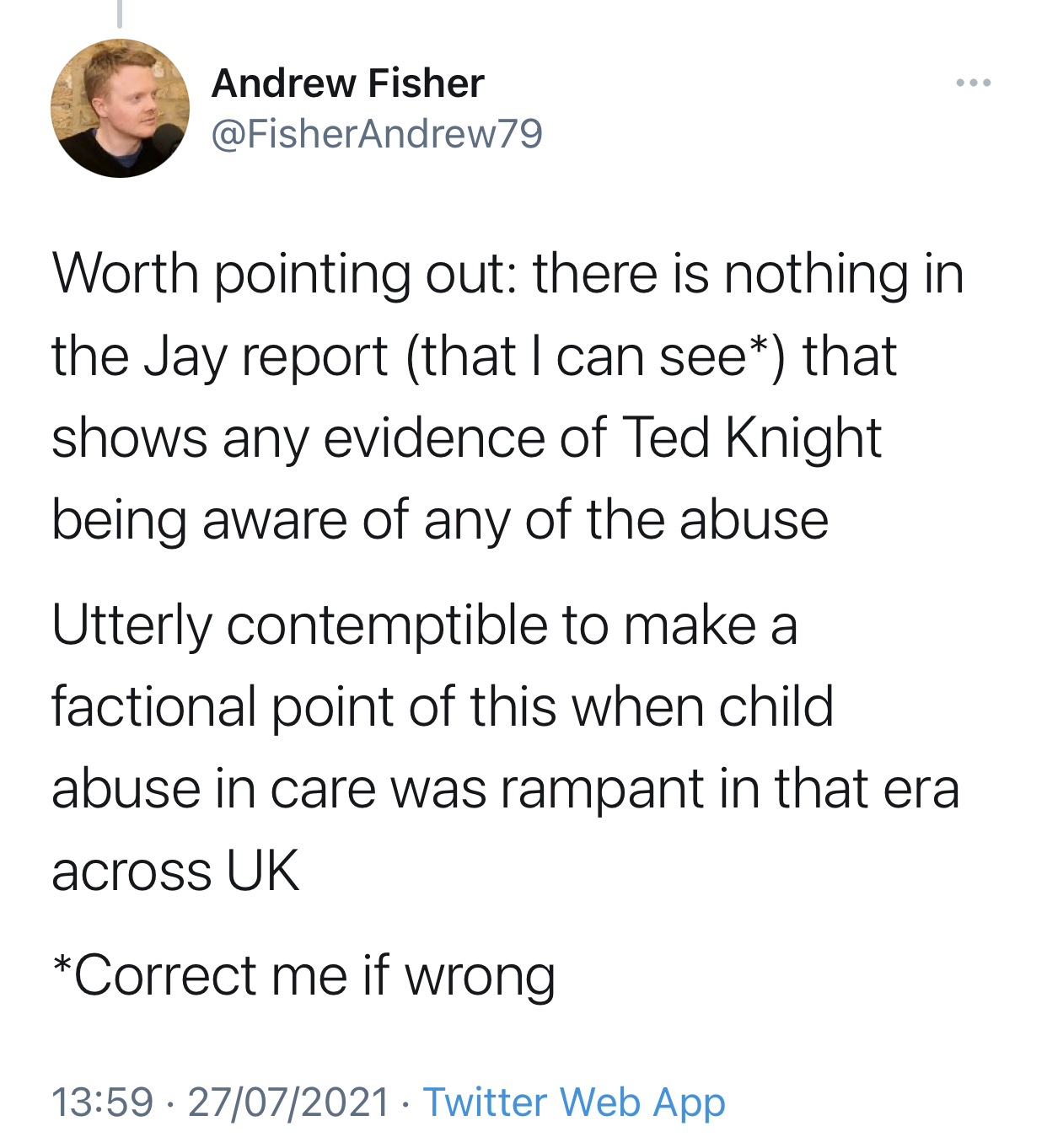Click the Andrew Fisher display name

[x=347, y=83]
